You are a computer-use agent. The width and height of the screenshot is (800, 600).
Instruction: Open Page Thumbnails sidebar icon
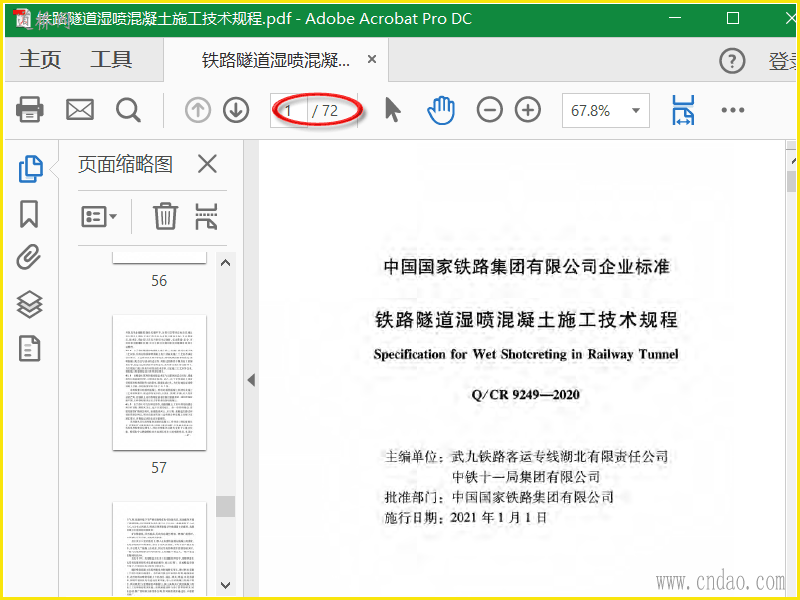pos(30,168)
